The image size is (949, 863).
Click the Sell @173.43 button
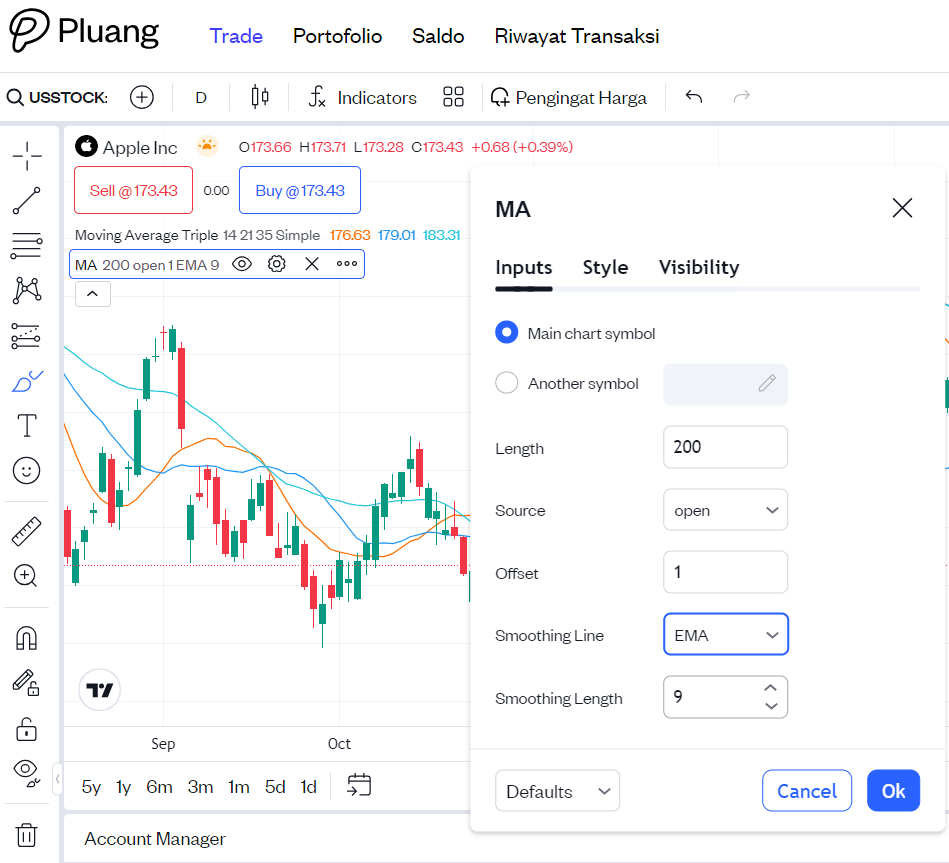[133, 190]
